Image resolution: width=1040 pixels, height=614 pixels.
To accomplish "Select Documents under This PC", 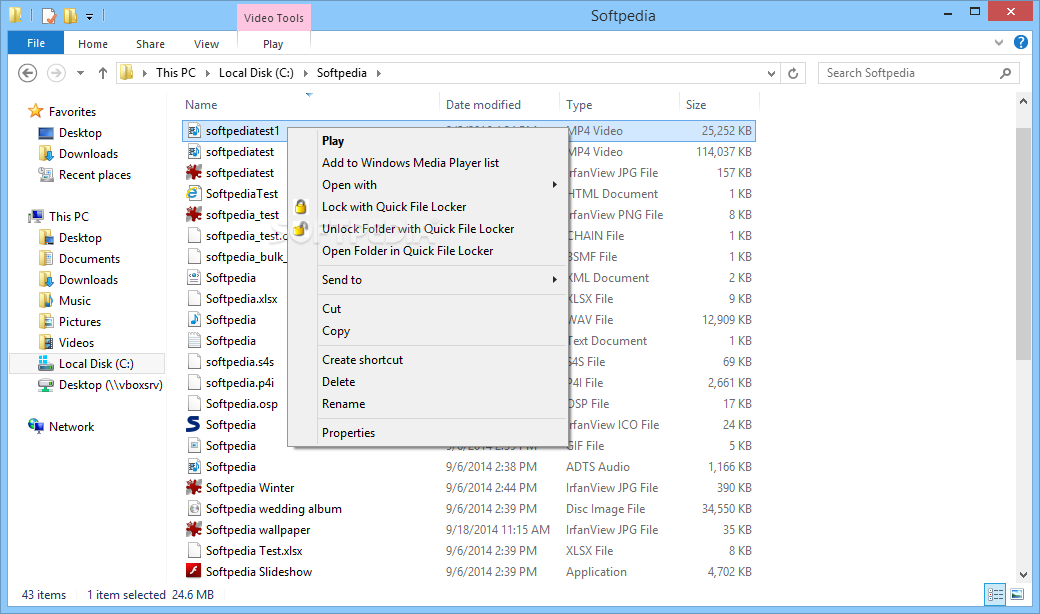I will 89,259.
